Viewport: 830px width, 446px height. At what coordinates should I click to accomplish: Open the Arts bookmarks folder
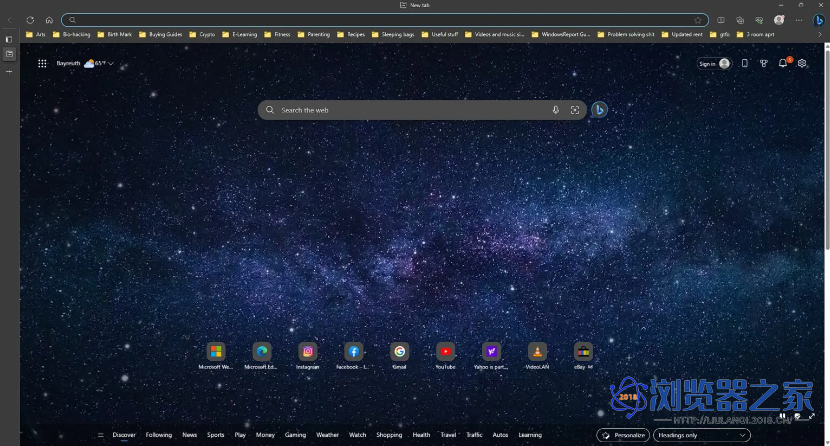(36, 34)
